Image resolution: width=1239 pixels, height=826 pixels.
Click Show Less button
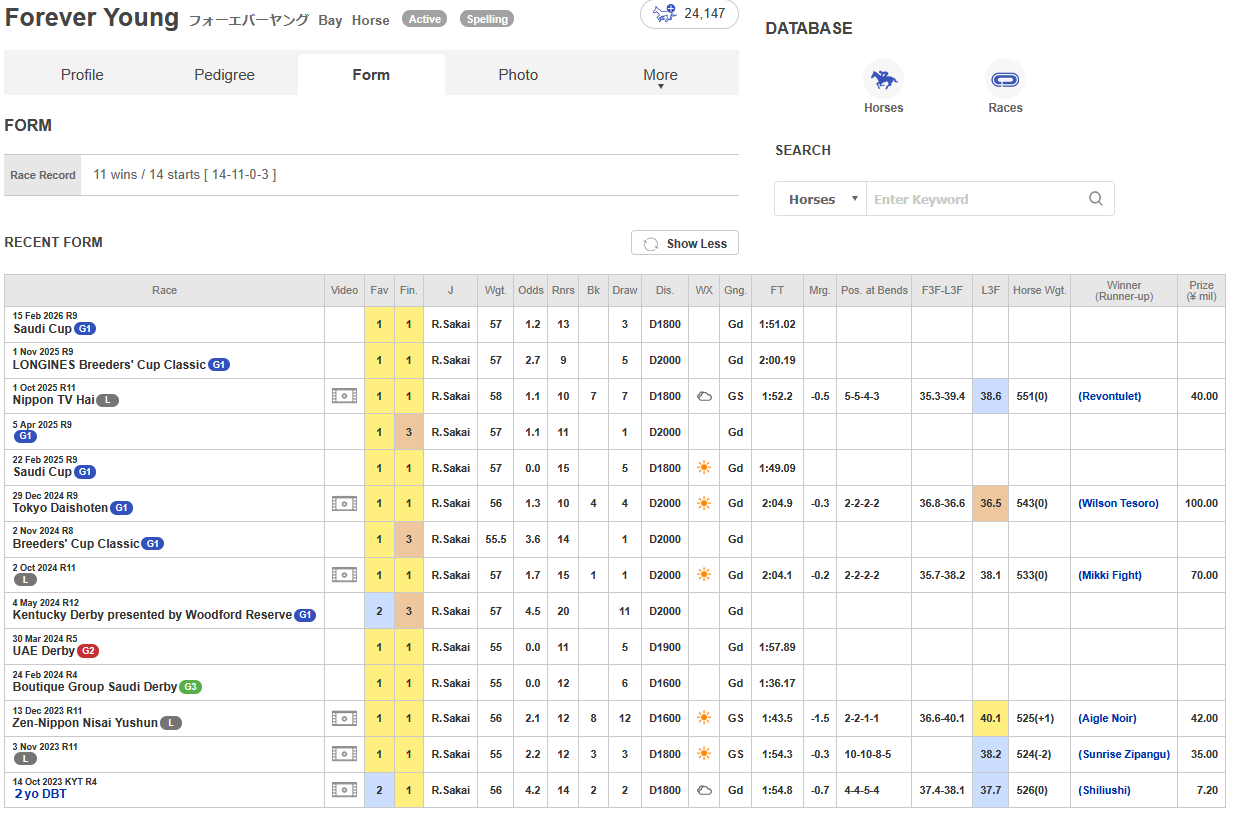[x=685, y=243]
